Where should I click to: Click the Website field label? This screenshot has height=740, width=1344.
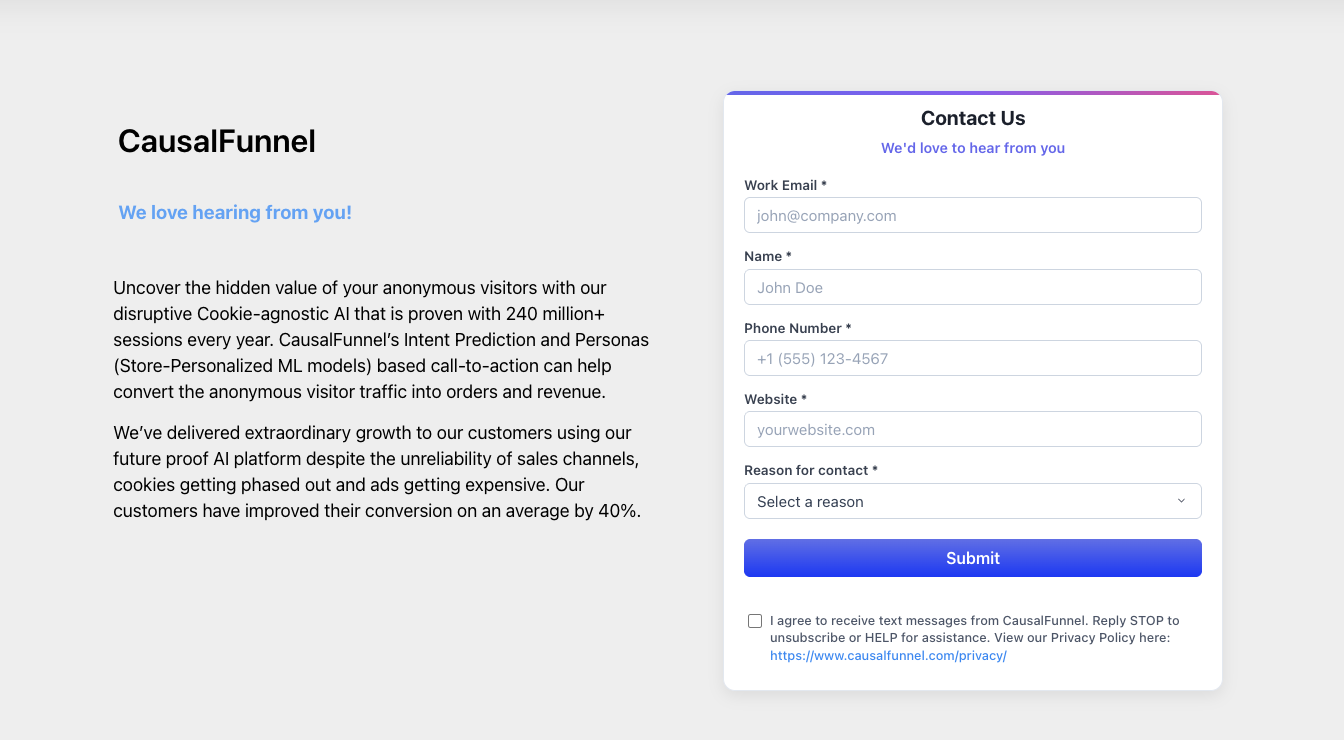tap(775, 399)
